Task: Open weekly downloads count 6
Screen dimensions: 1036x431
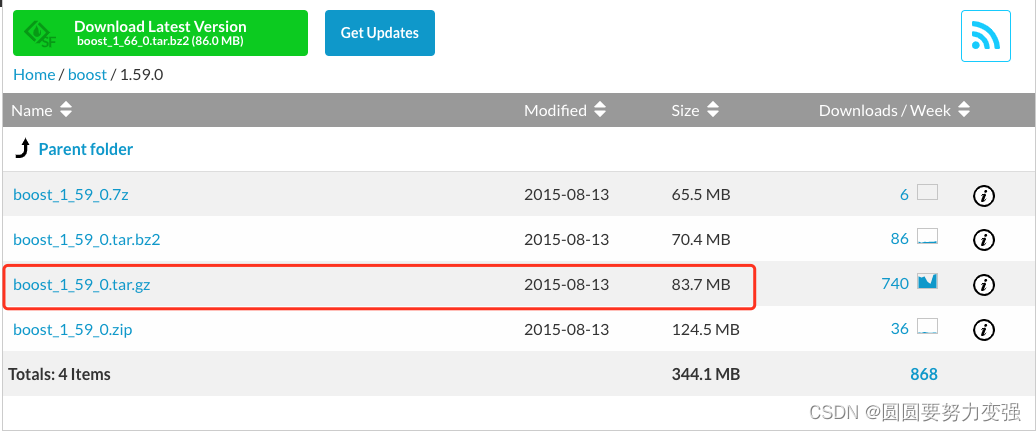Action: (x=905, y=195)
